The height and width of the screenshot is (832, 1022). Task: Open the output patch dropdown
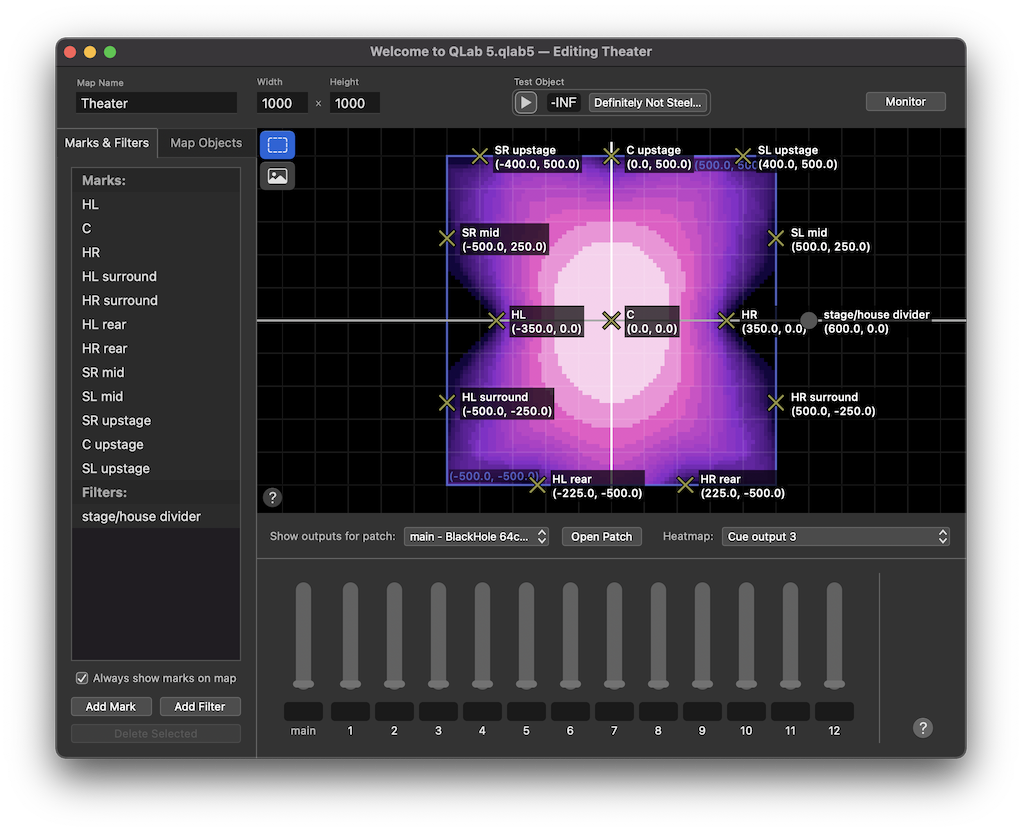tap(477, 537)
